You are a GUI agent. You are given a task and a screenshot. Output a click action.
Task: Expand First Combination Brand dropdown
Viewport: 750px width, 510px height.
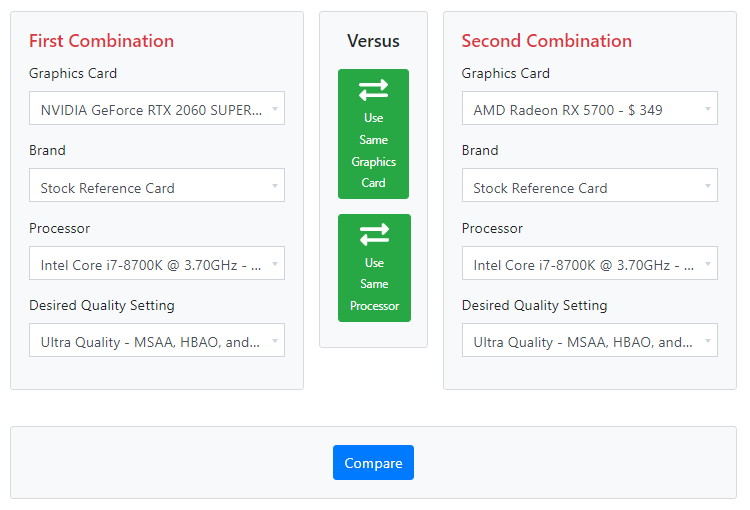click(157, 185)
